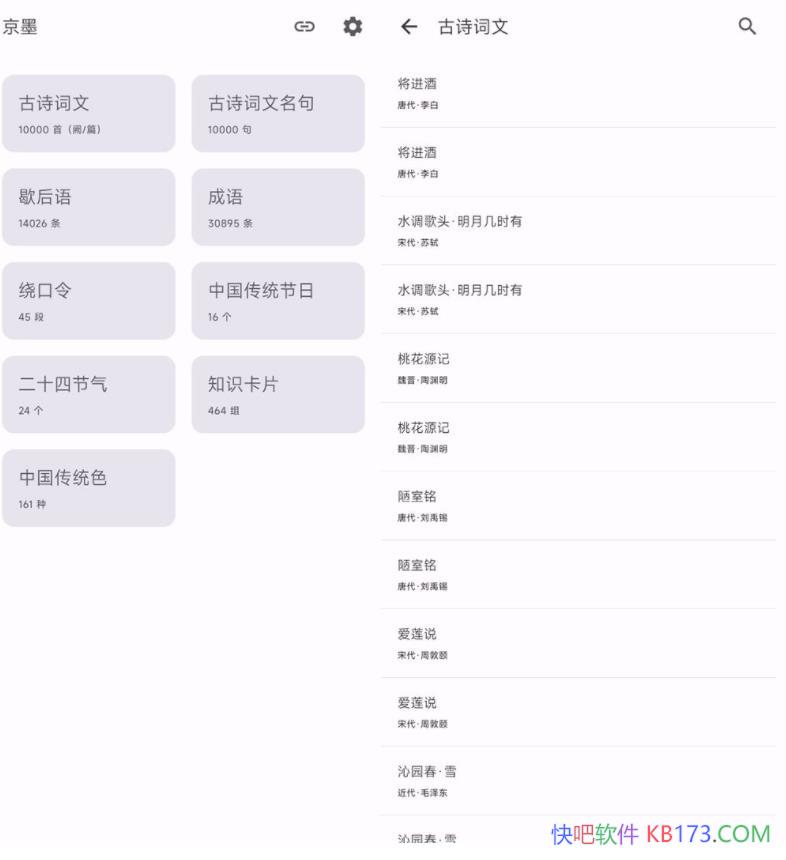The width and height of the screenshot is (786, 860).
Task: Select the second 将进酒 list entry
Action: [578, 162]
